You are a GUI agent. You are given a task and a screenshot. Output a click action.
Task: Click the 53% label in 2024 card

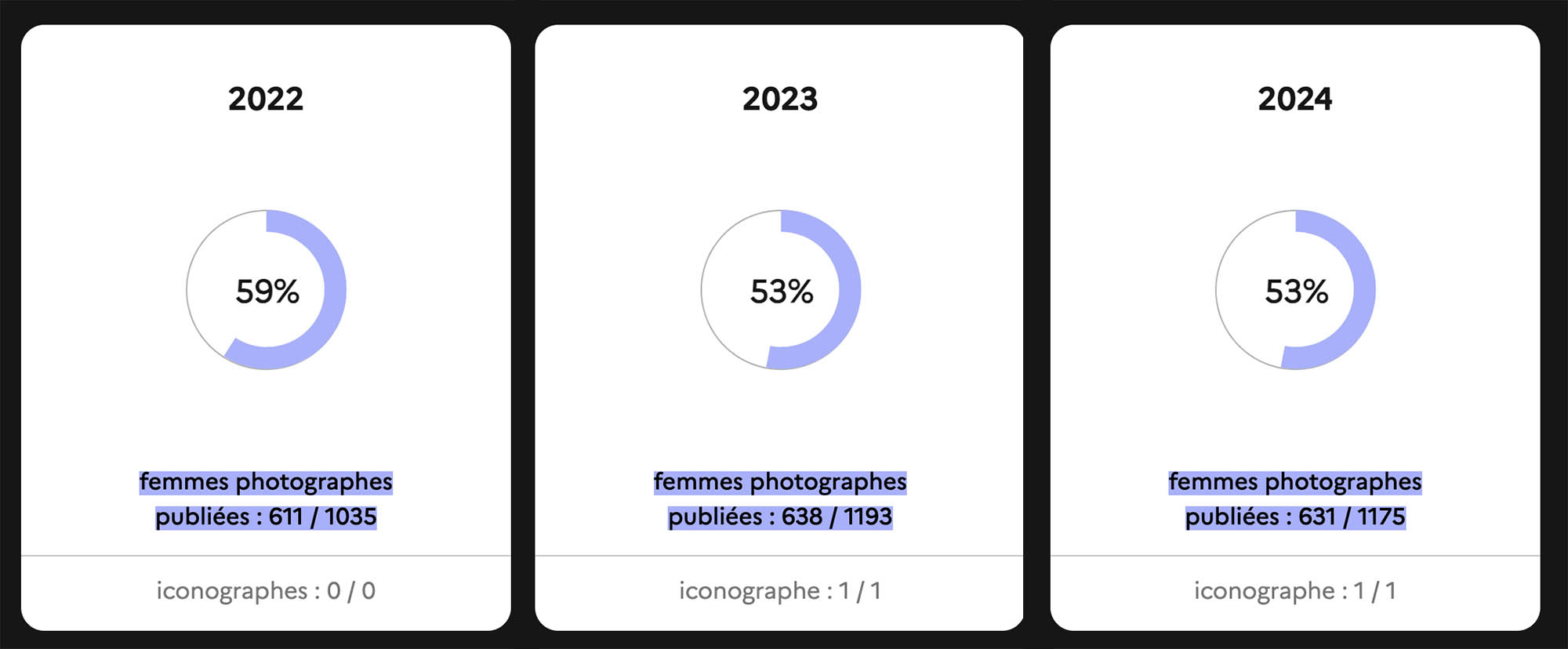[1297, 292]
